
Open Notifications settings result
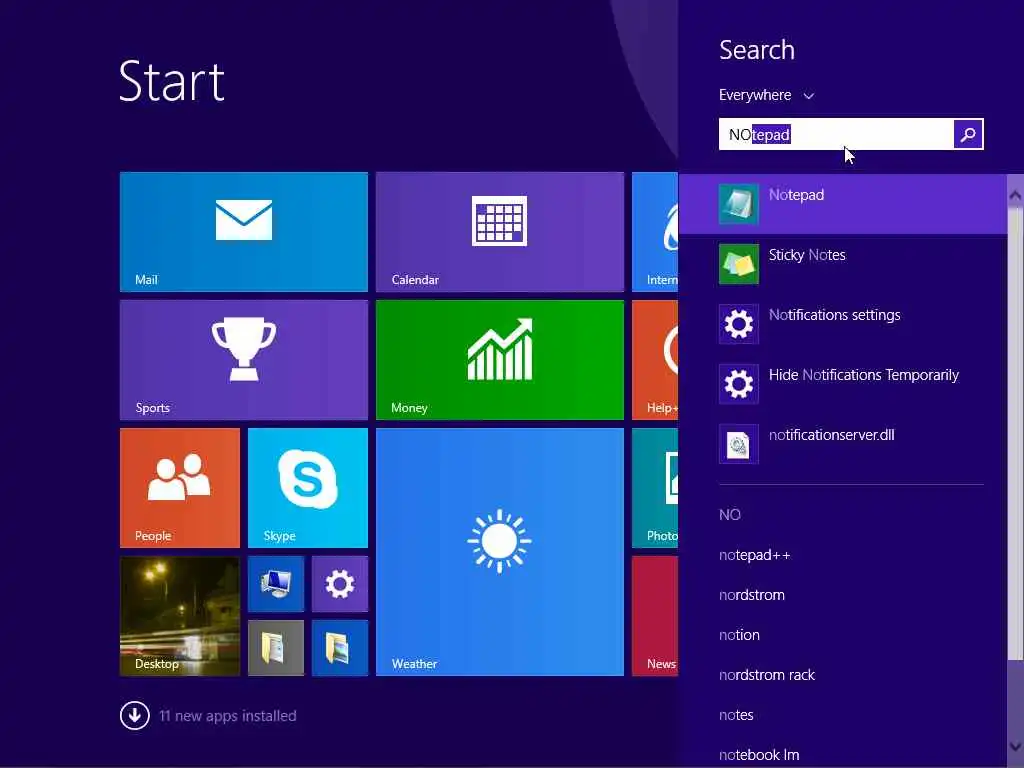pyautogui.click(x=843, y=324)
